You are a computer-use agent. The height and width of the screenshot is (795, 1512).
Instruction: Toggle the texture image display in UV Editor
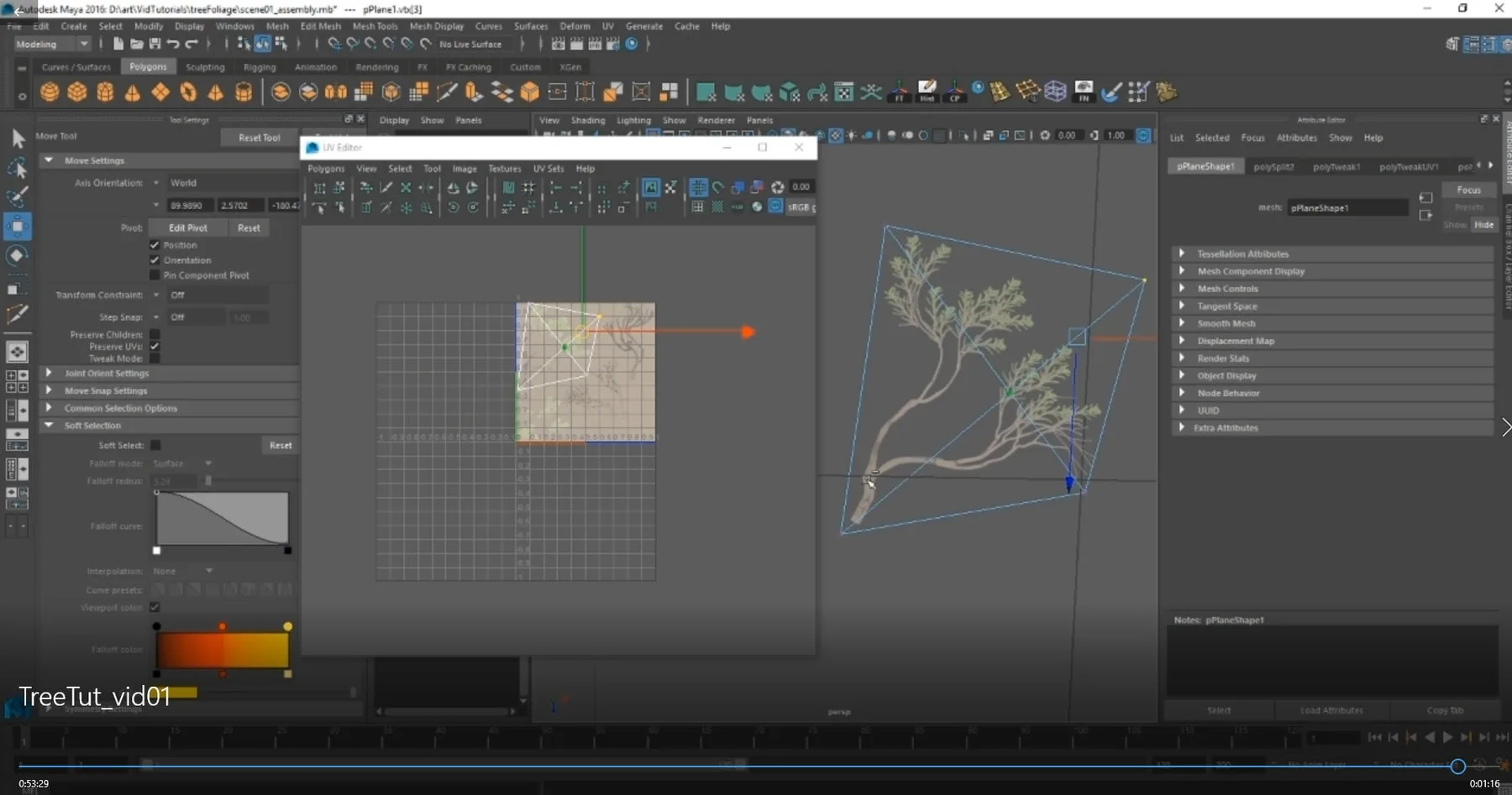[x=652, y=187]
